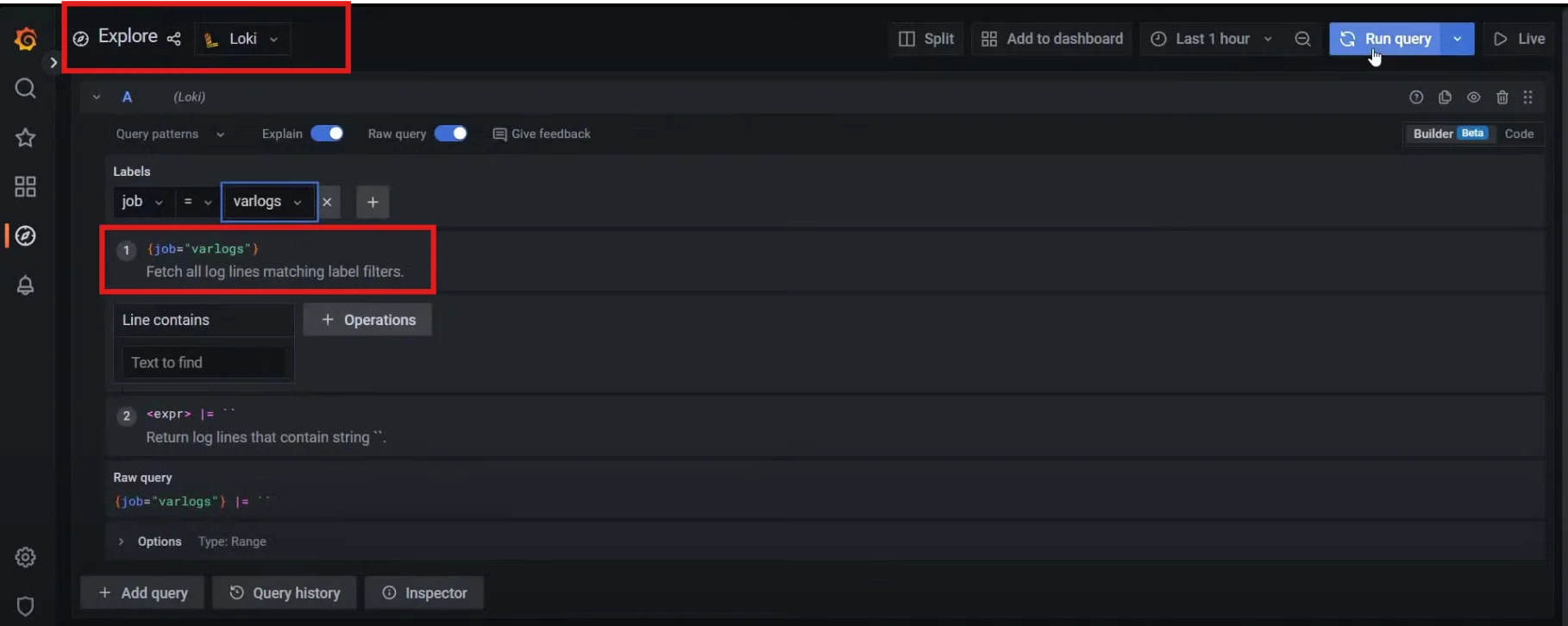Toggle query A visibility eye icon
Image resolution: width=1568 pixels, height=626 pixels.
click(1474, 97)
